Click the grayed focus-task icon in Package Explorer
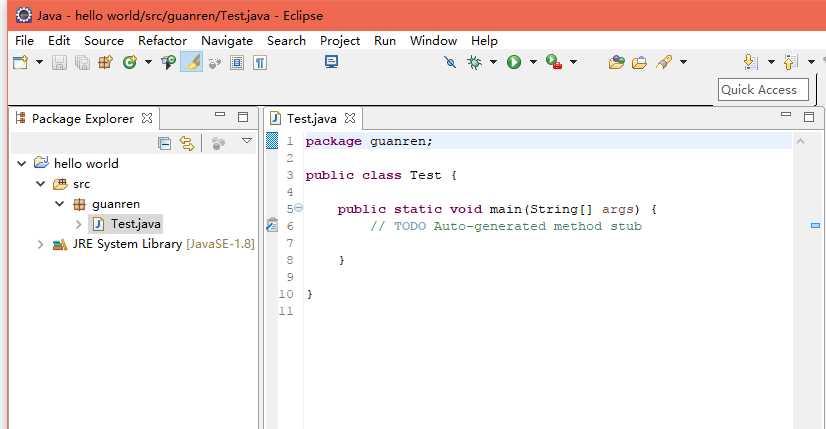 218,143
